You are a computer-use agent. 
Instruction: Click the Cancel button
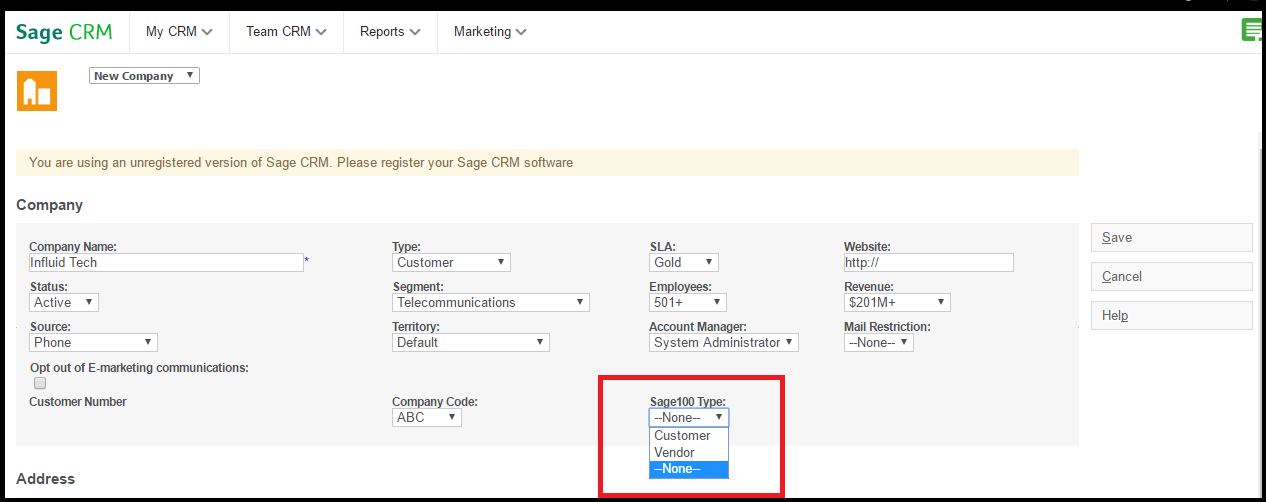pyautogui.click(x=1171, y=277)
